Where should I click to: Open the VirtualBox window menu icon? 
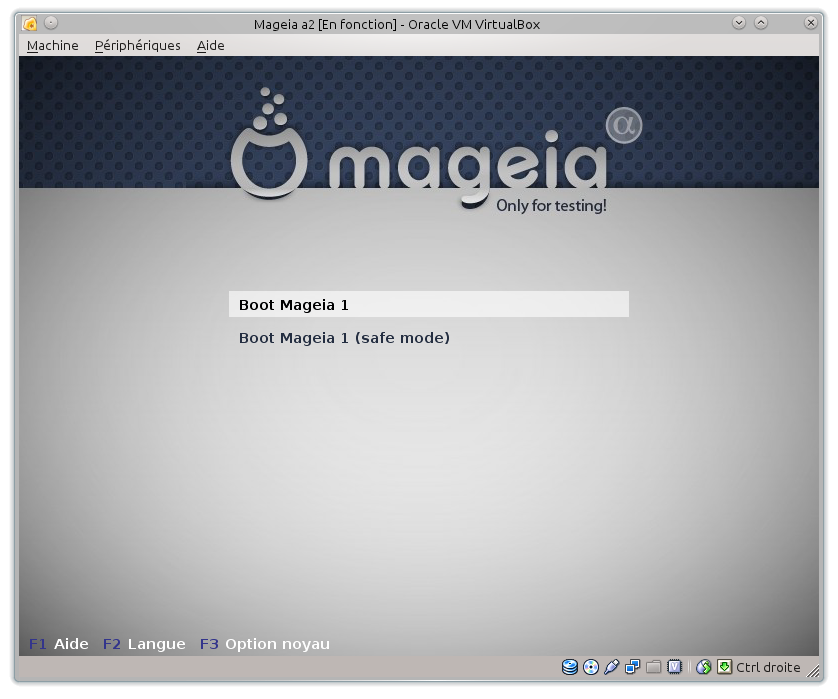(x=30, y=24)
